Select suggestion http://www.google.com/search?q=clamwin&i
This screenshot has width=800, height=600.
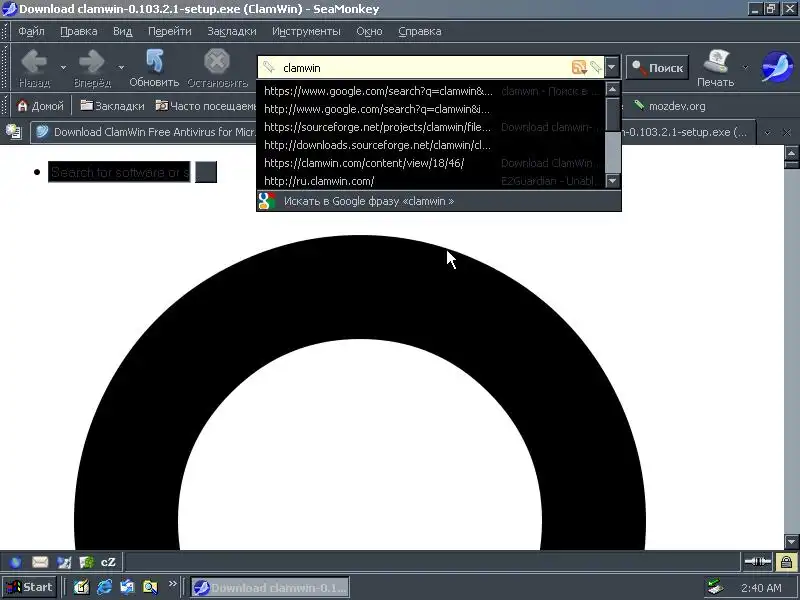click(x=430, y=109)
